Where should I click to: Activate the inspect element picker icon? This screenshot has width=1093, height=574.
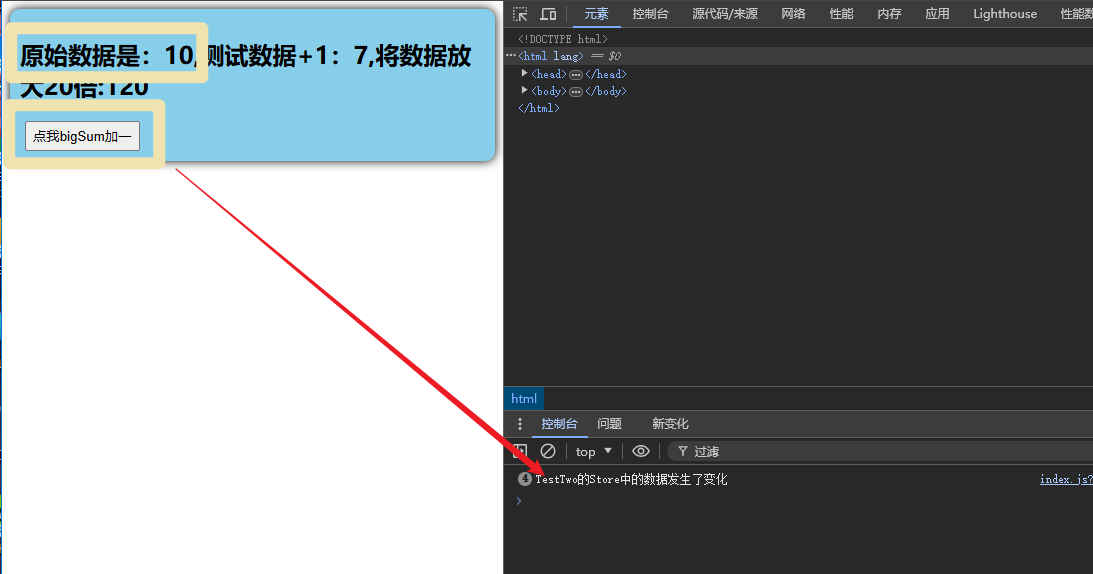click(x=520, y=14)
